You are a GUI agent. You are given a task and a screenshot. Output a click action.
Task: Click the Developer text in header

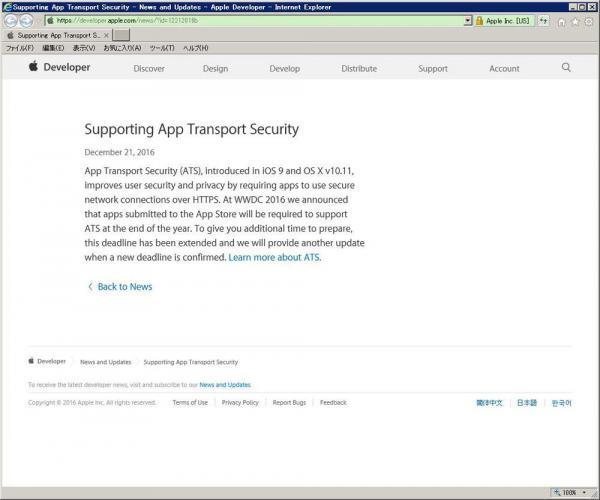67,67
